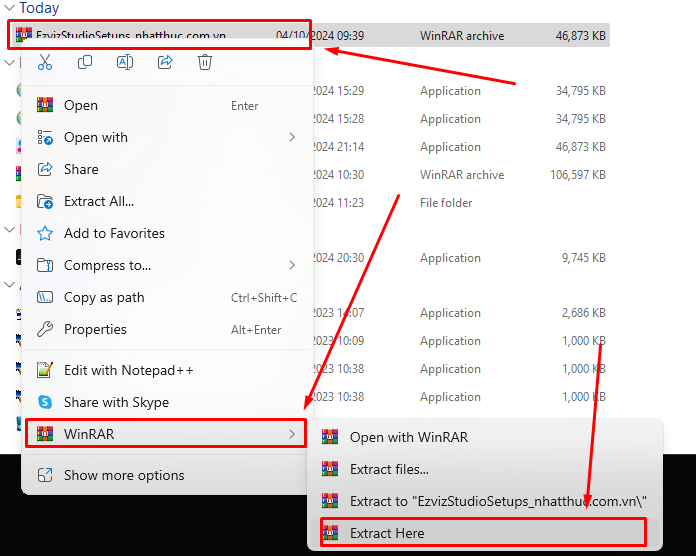Collapse the Today group chevron
This screenshot has width=696, height=556.
(x=9, y=8)
